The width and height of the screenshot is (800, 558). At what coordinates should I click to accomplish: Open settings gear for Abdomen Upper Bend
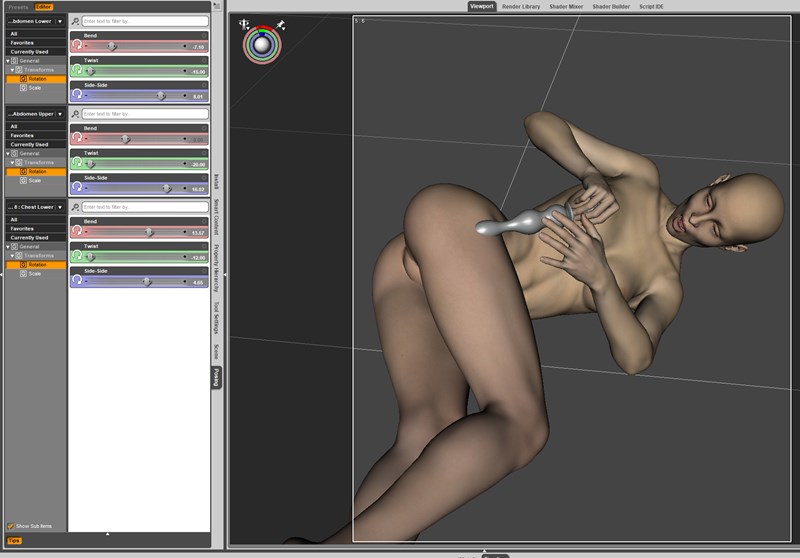coord(204,129)
